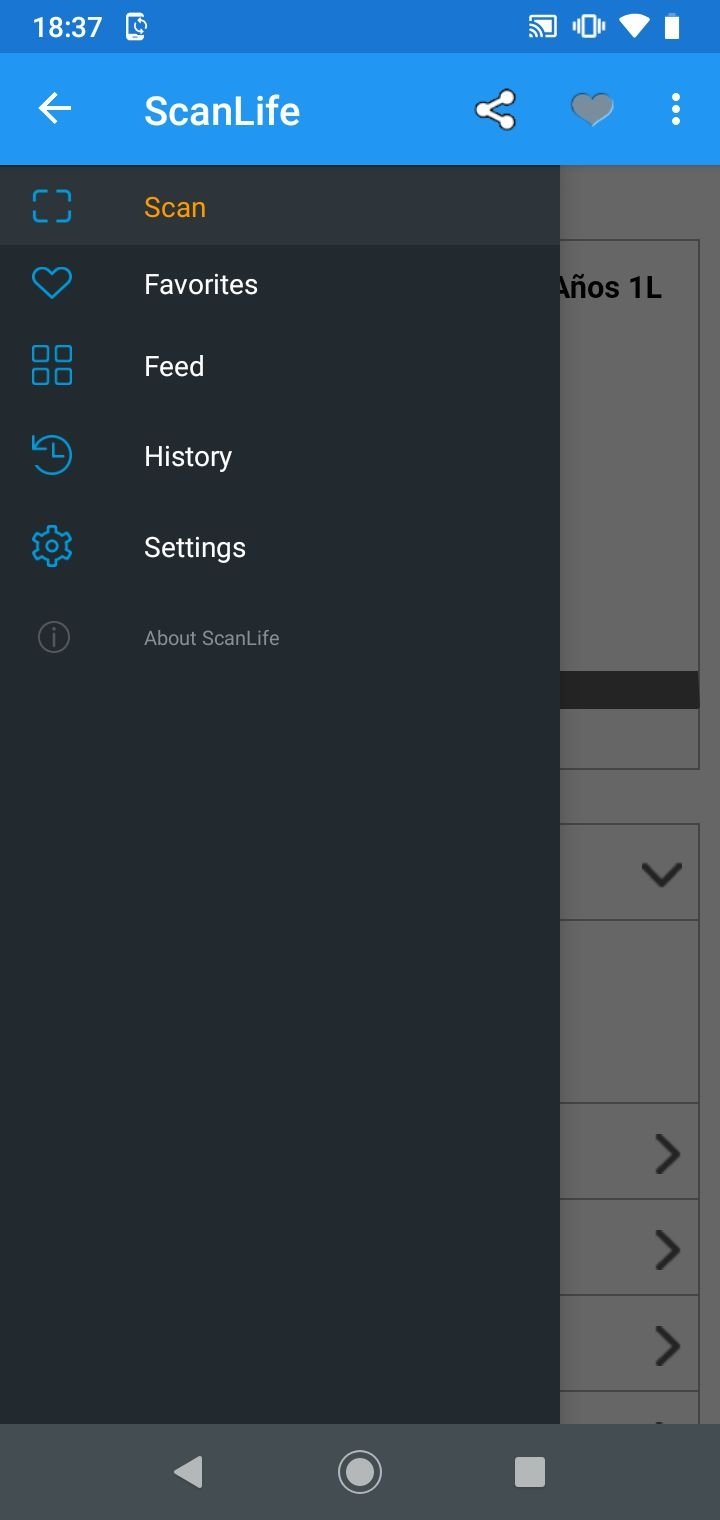
Task: Tap the back arrow in ScanLife header
Action: (x=55, y=109)
